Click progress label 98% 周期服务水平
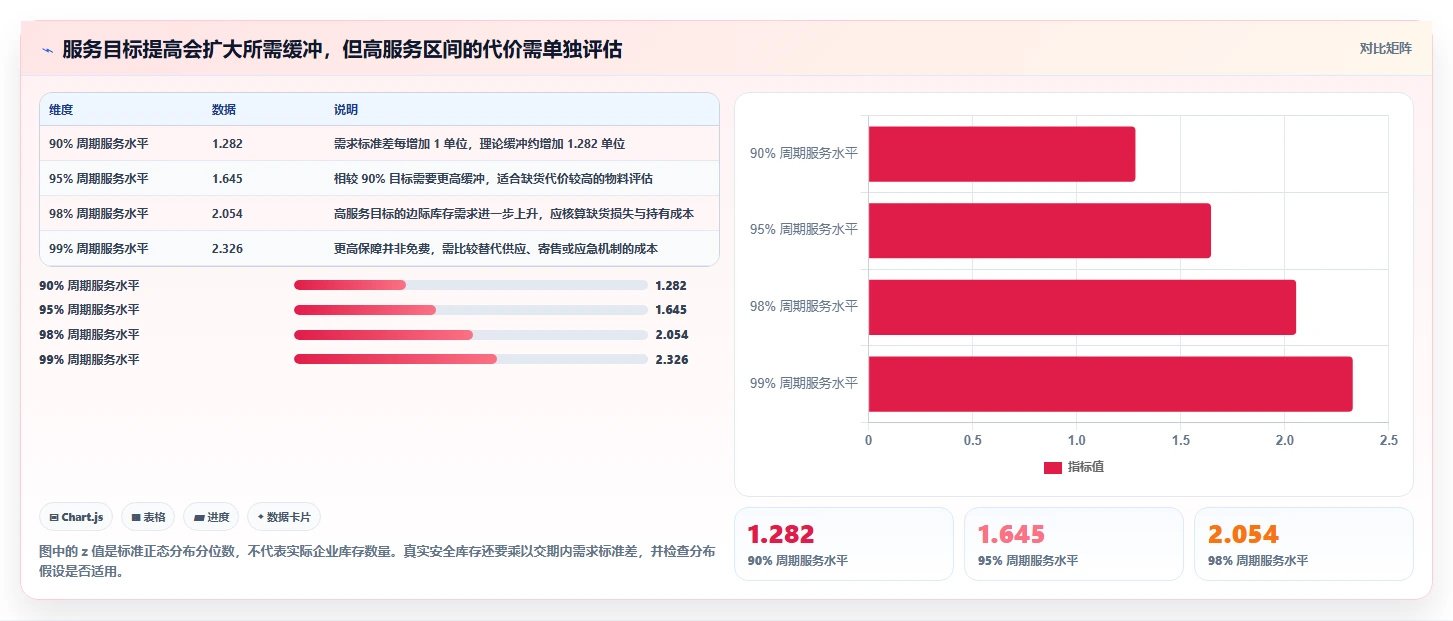Image resolution: width=1453 pixels, height=621 pixels. point(89,335)
